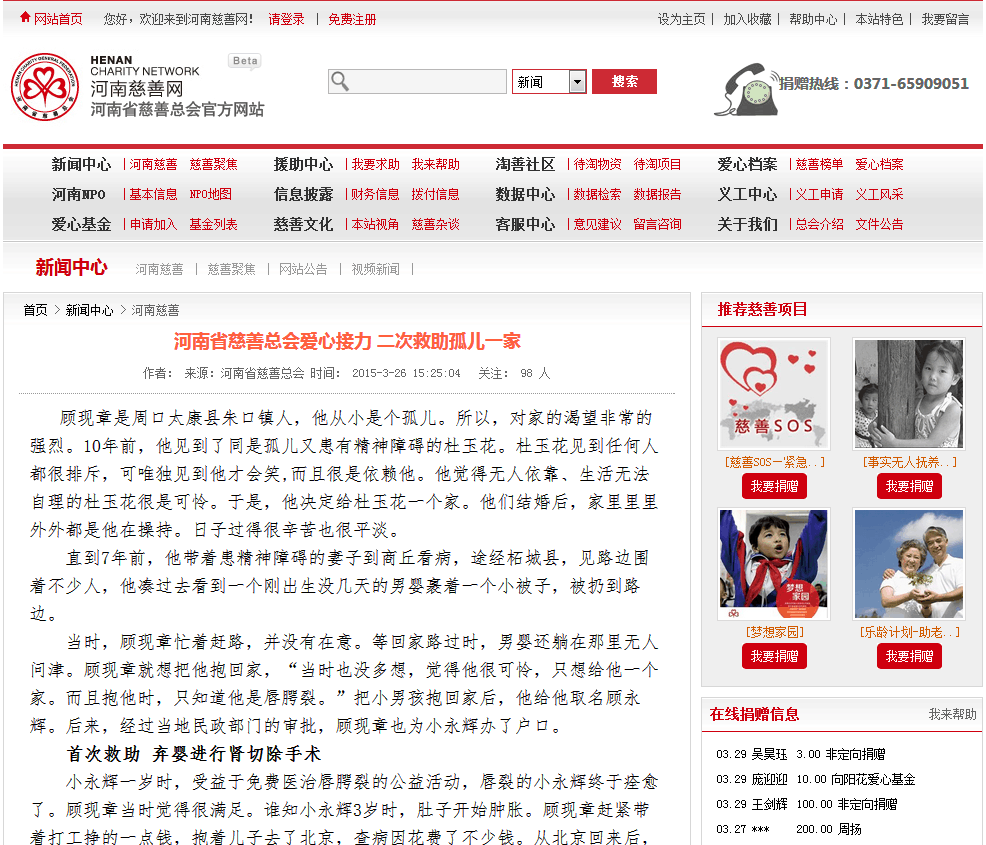
Task: Open the 义工申请 menu link
Action: coord(819,194)
